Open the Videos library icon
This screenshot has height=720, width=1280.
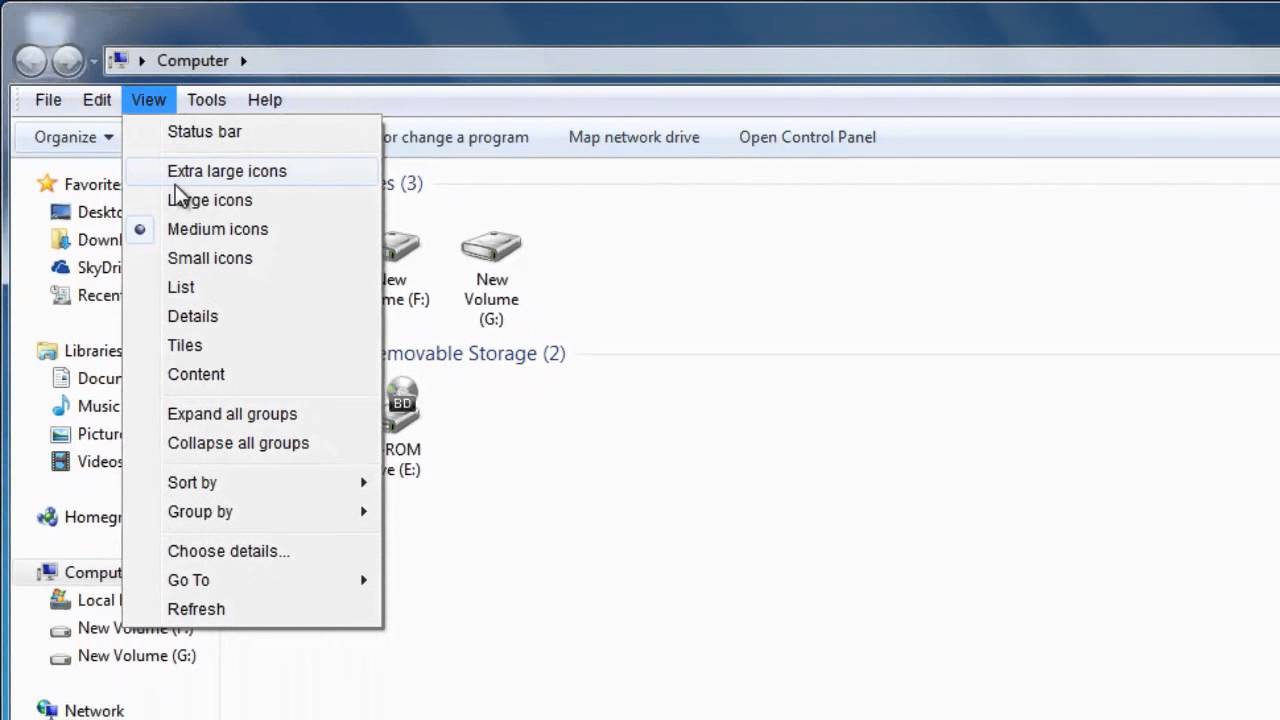pos(61,462)
